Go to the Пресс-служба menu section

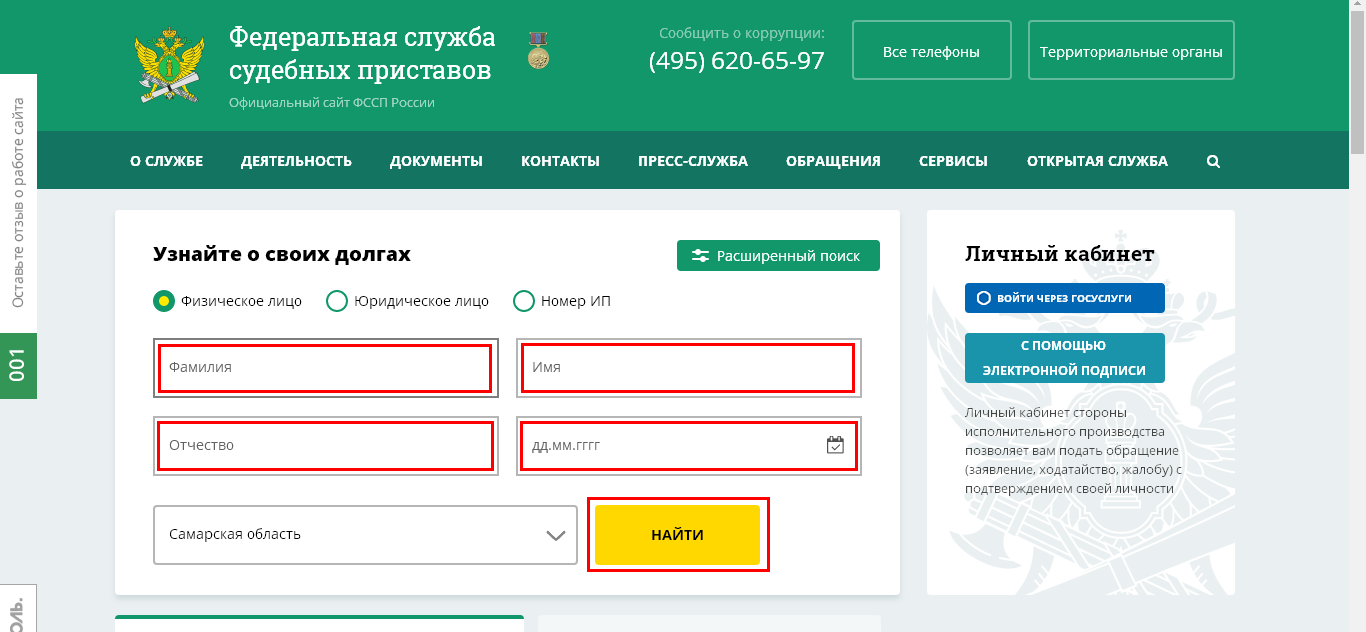(x=692, y=161)
